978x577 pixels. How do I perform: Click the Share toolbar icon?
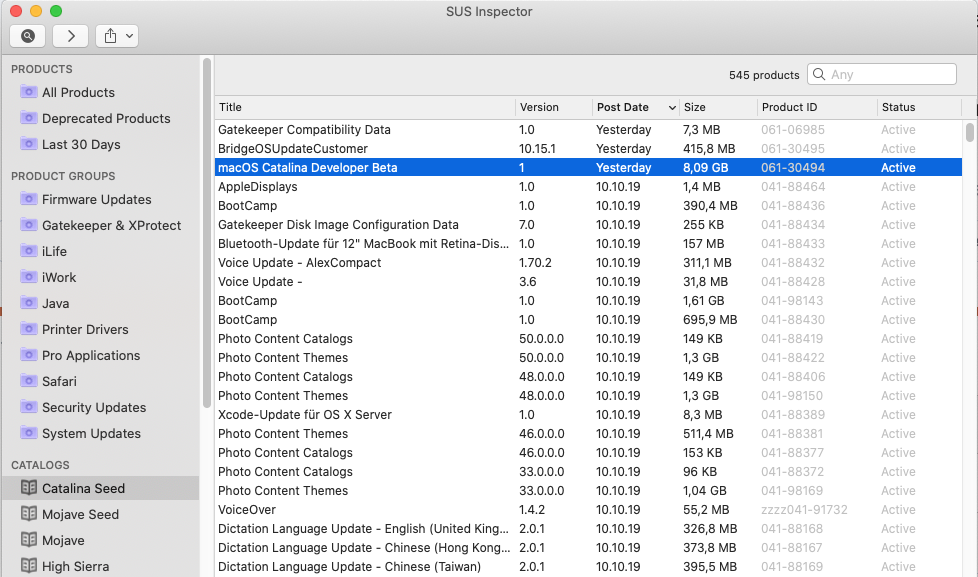click(110, 36)
